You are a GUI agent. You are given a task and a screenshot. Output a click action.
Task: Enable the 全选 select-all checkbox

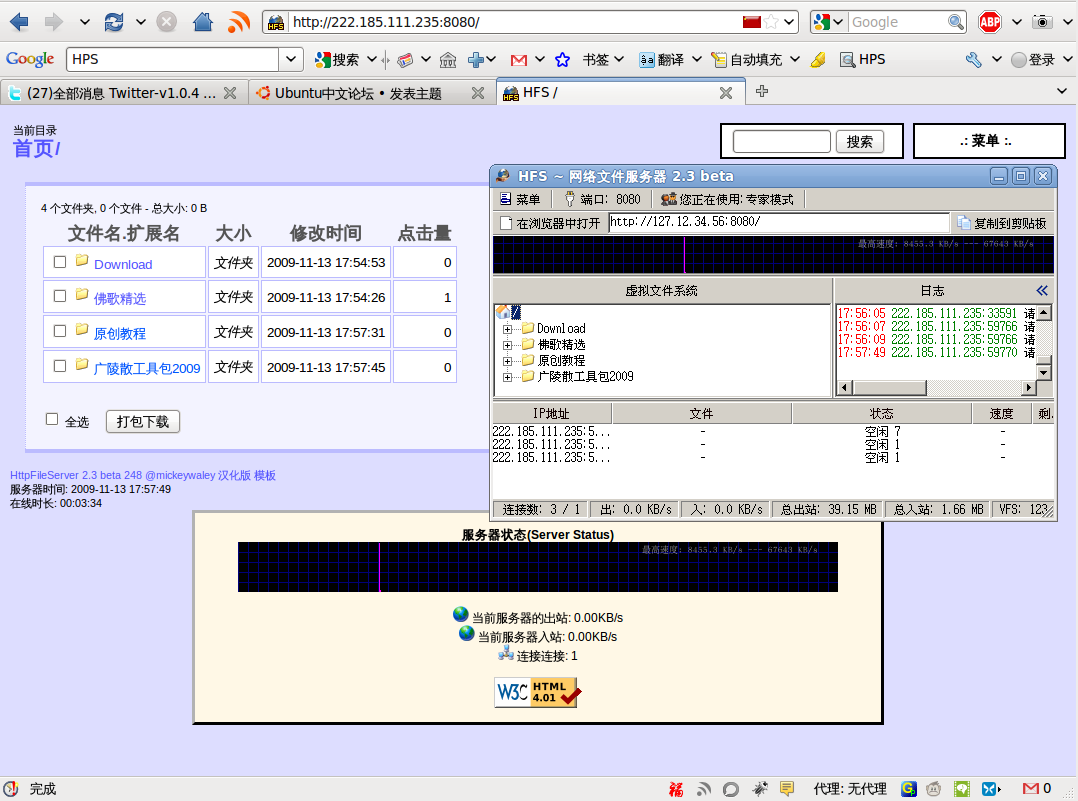(52, 419)
